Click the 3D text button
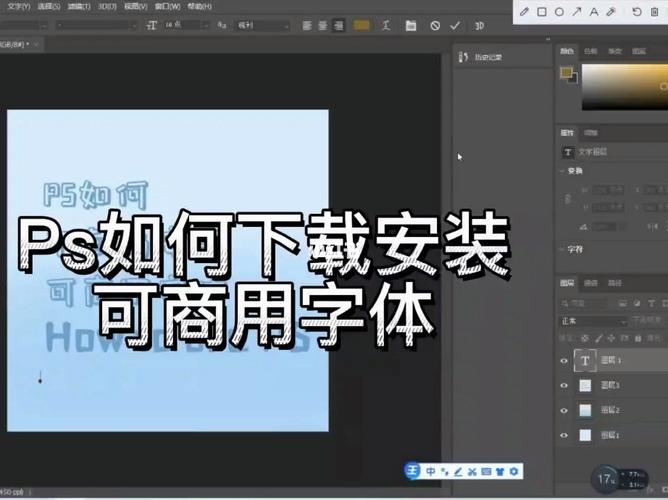 479,26
